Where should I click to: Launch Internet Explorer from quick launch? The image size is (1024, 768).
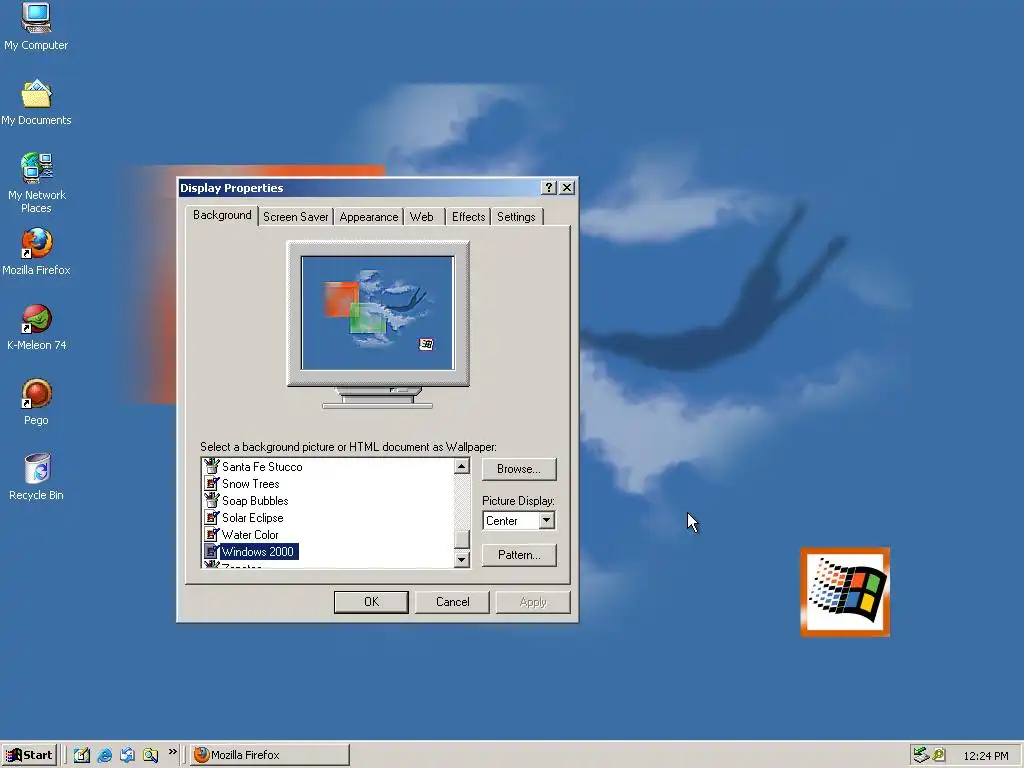104,755
